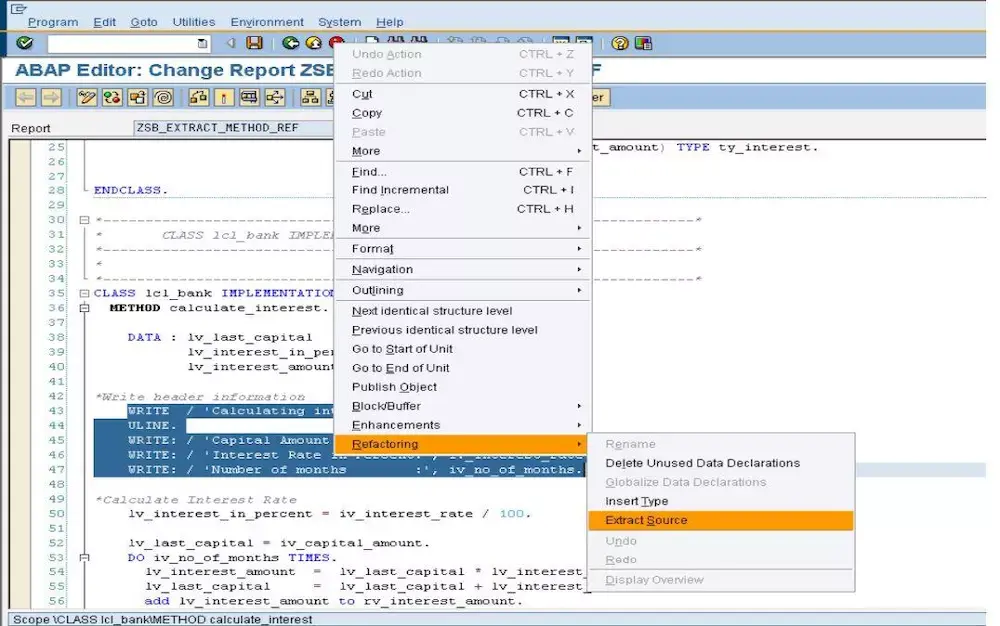The image size is (1000, 626).
Task: Run the Pretty Printer spiral icon
Action: click(x=164, y=97)
